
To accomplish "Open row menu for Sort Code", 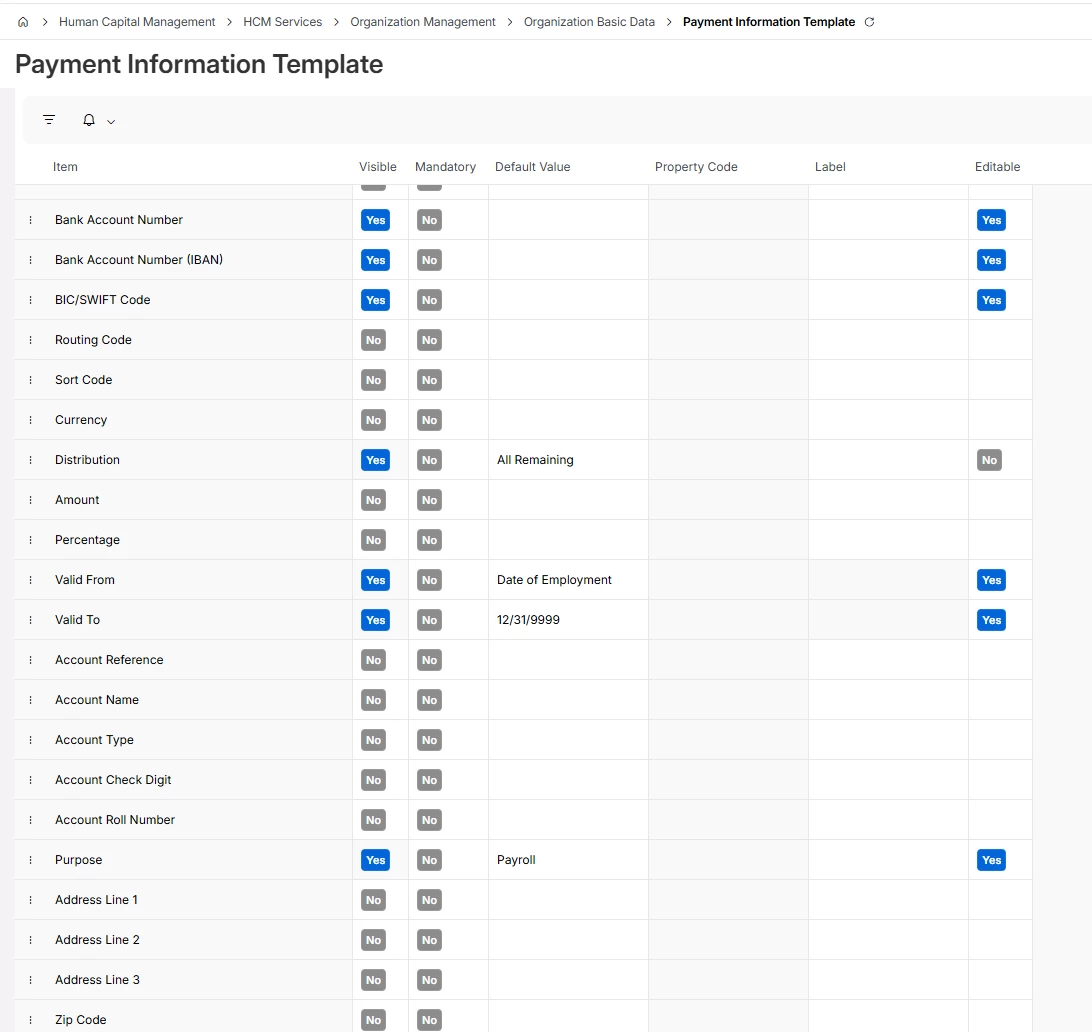I will [x=31, y=380].
